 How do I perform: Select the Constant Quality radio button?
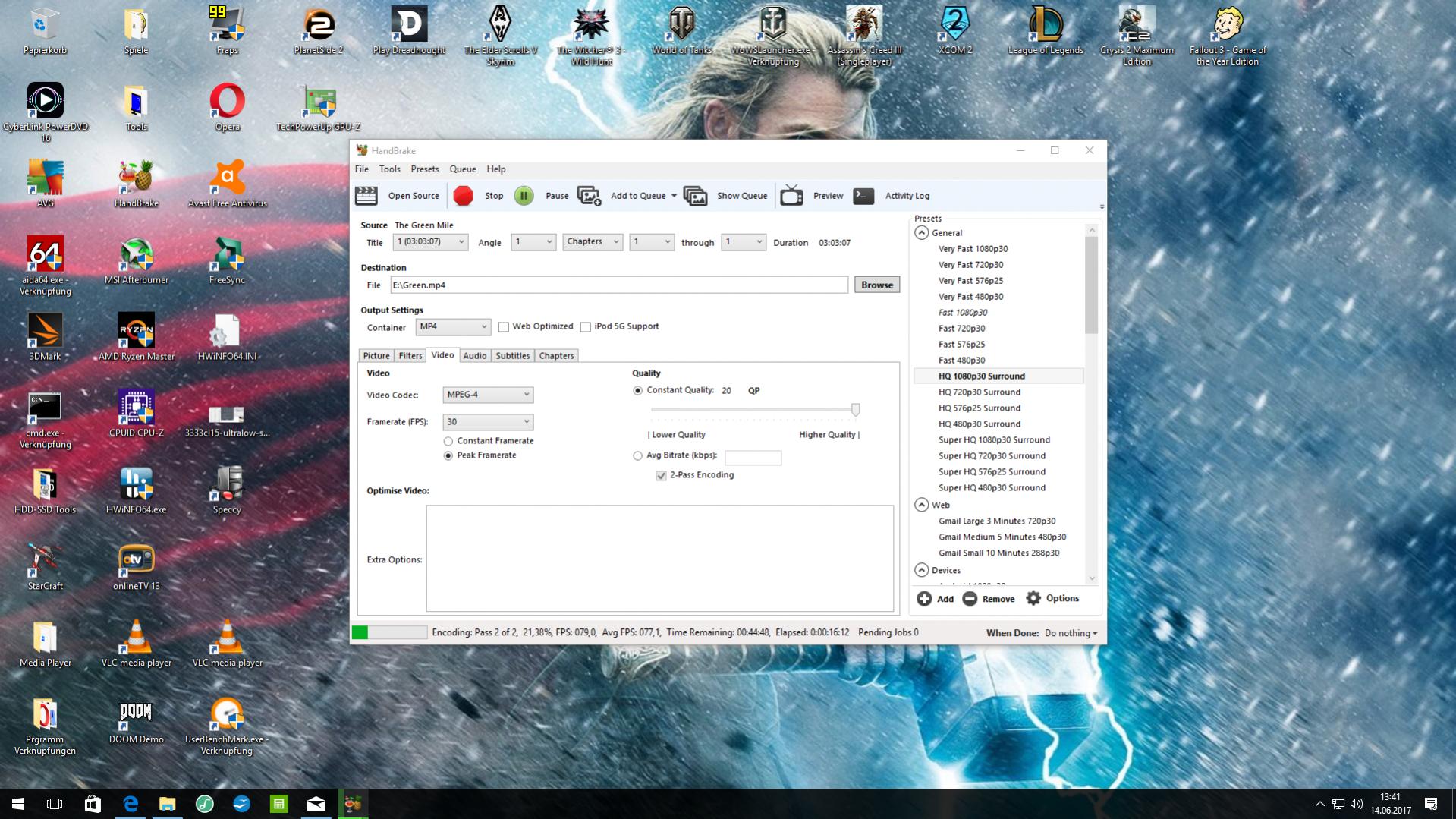click(x=638, y=391)
